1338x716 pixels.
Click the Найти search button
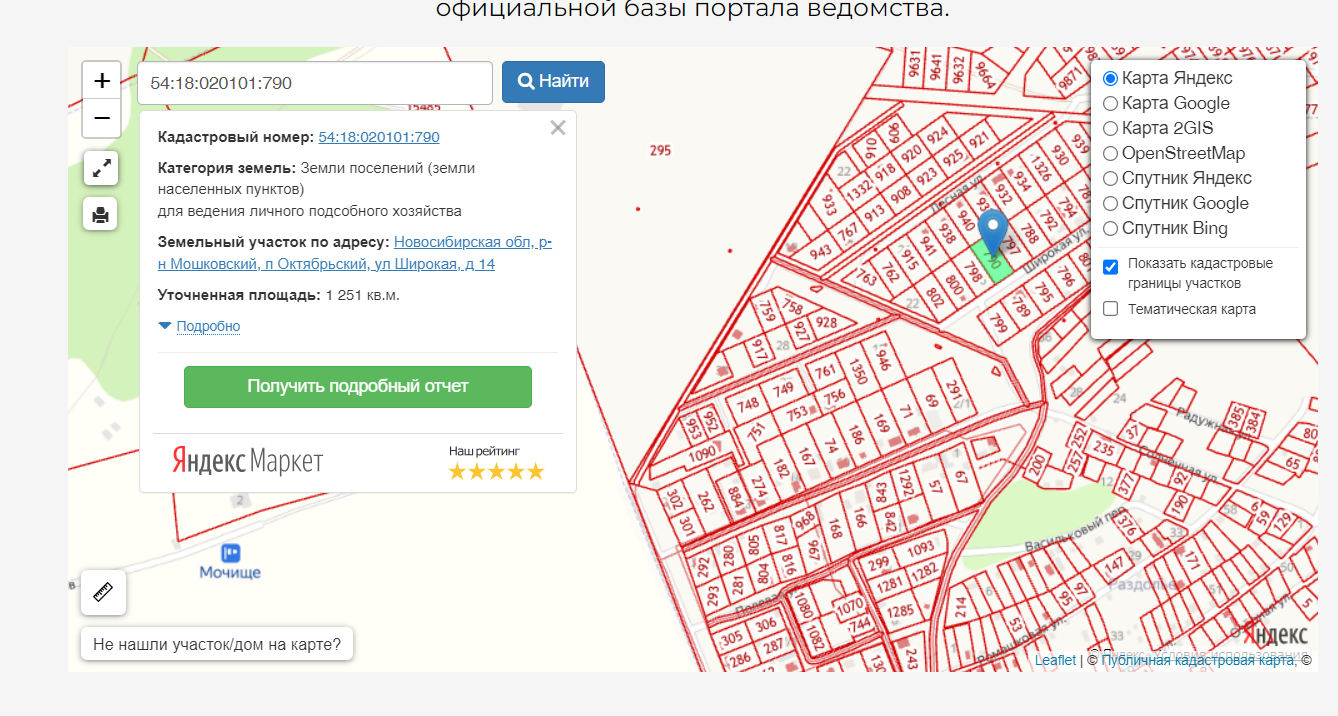(553, 82)
